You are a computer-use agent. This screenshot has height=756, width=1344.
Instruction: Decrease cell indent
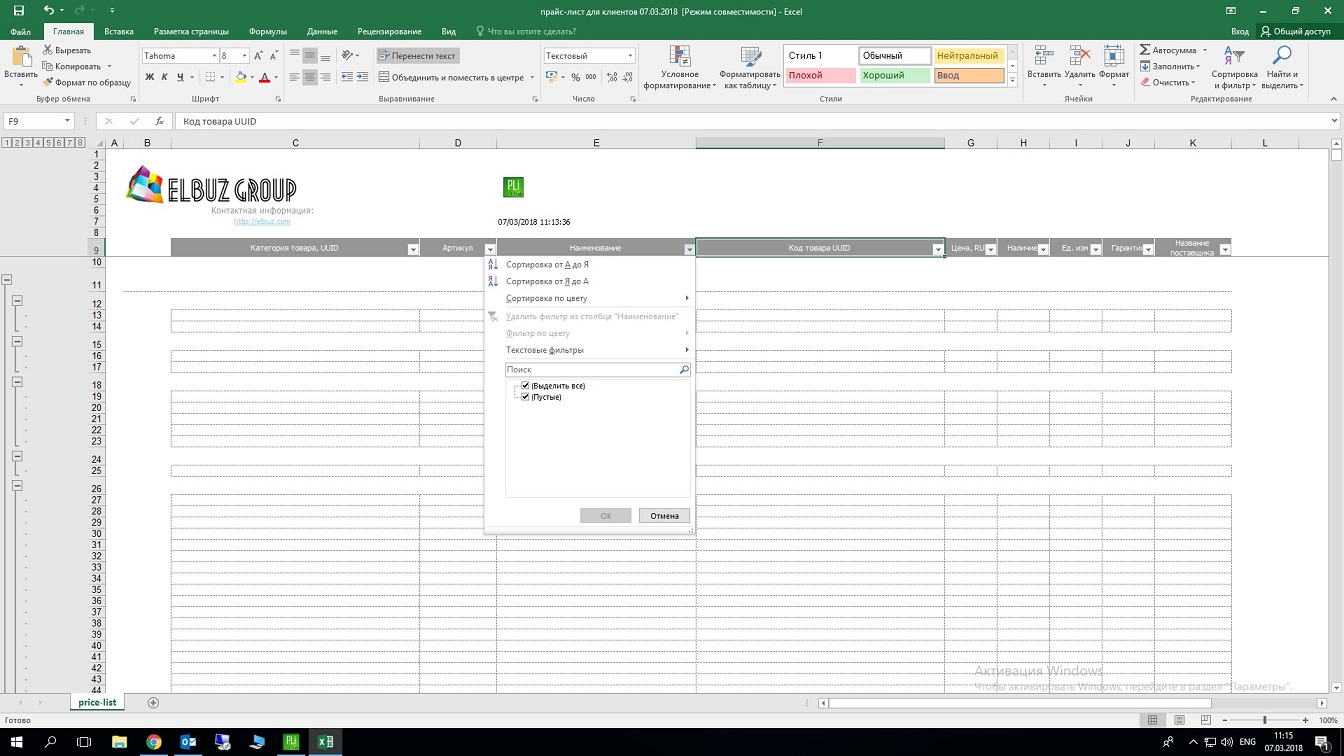point(347,77)
